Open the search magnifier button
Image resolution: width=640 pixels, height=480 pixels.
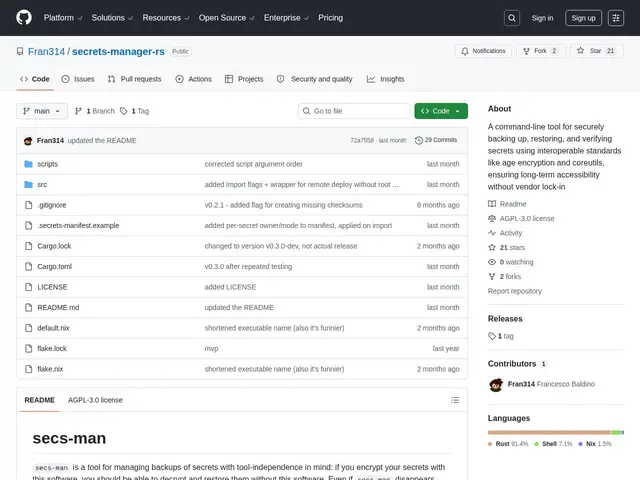512,18
